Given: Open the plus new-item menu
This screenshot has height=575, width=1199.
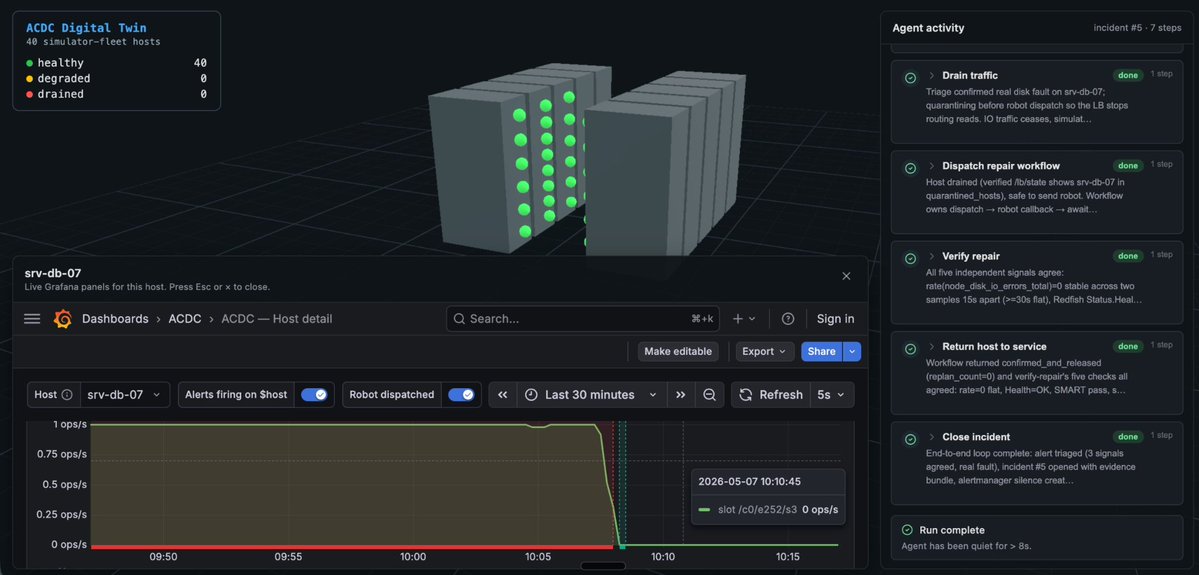Looking at the screenshot, I should [x=743, y=319].
